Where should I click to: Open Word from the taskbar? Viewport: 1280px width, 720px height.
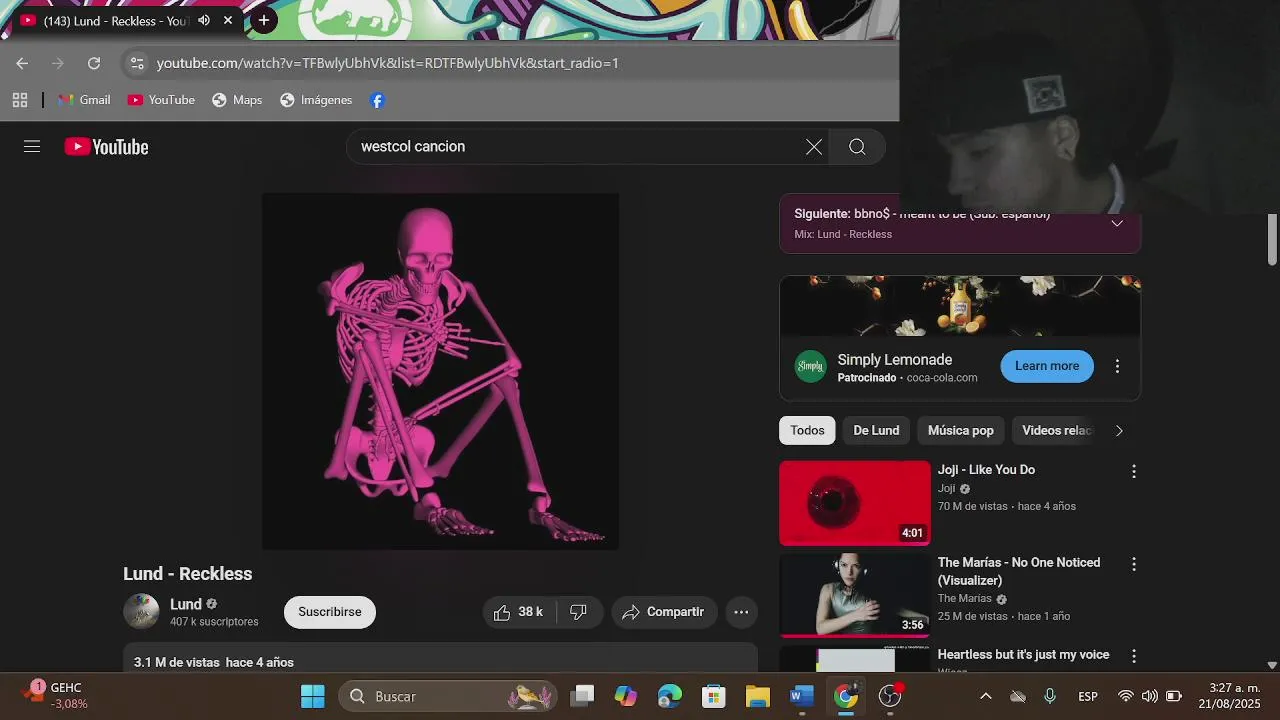[802, 696]
